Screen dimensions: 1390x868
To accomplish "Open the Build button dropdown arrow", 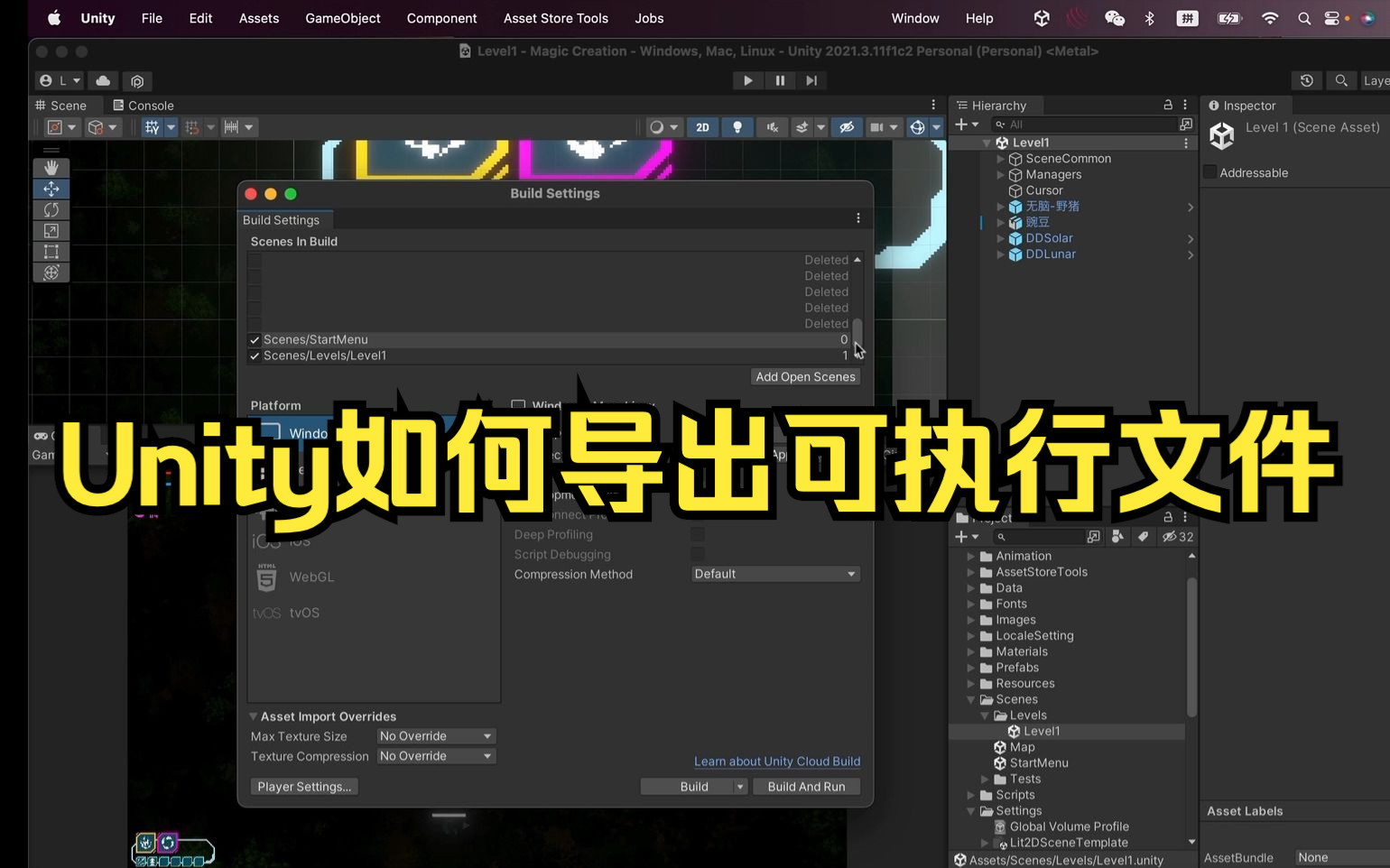I will [x=740, y=787].
